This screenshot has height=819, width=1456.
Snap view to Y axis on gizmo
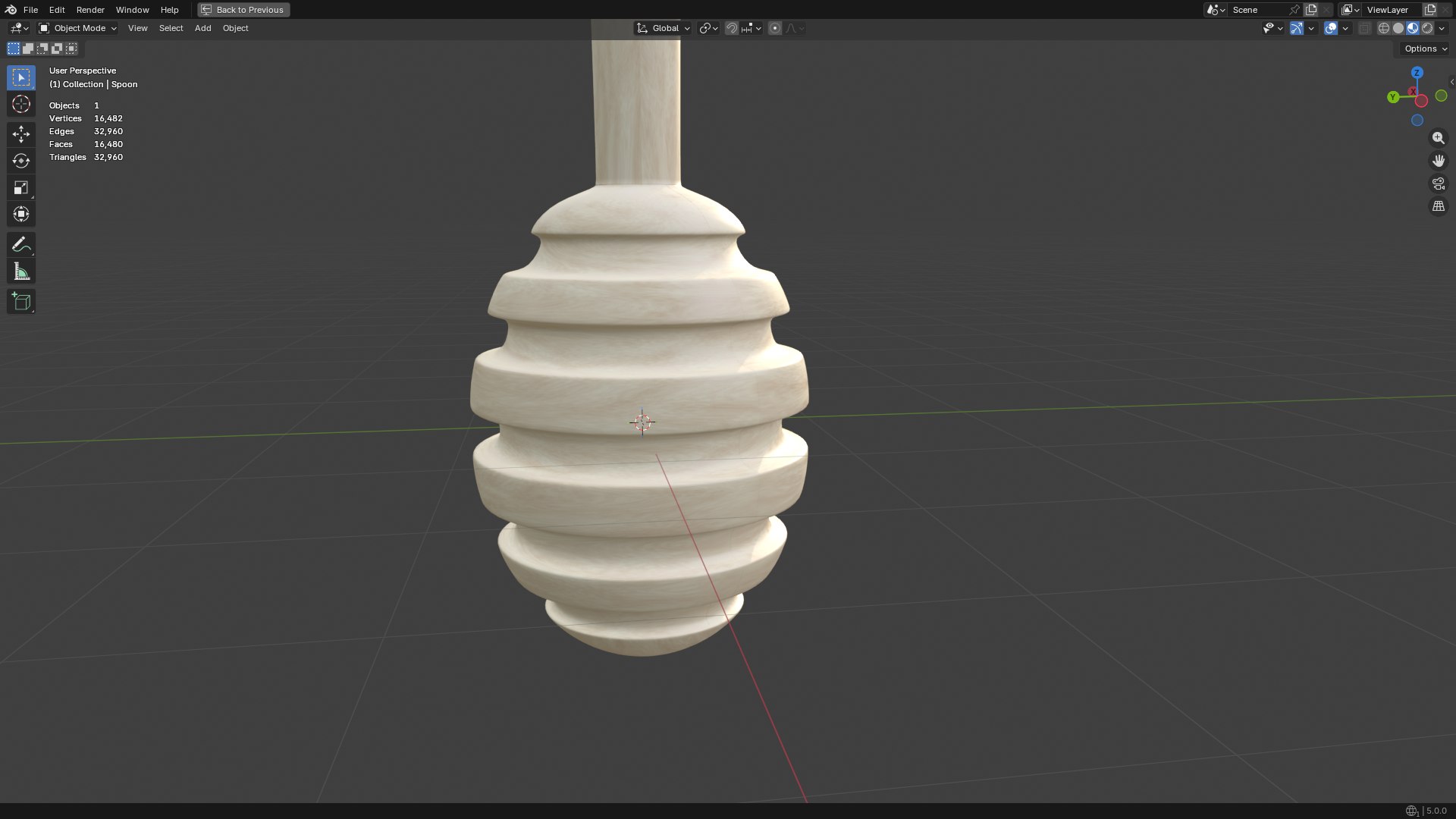click(x=1393, y=97)
